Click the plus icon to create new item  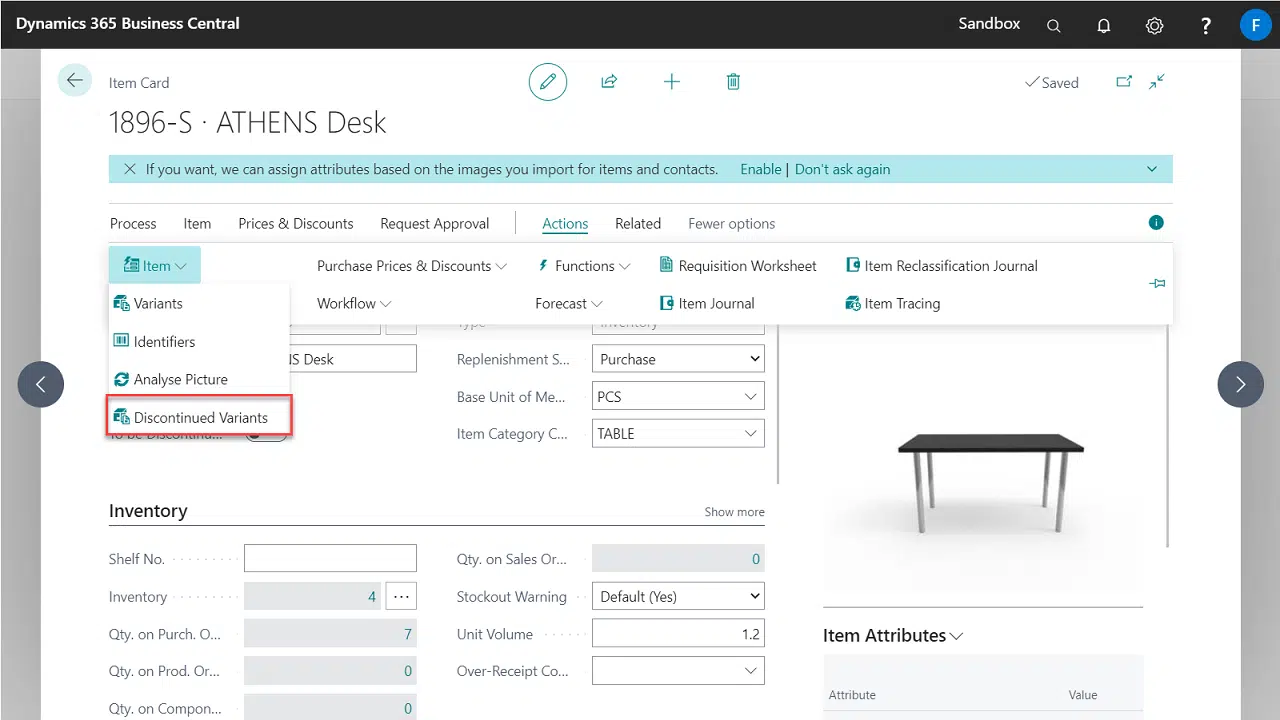(x=672, y=82)
